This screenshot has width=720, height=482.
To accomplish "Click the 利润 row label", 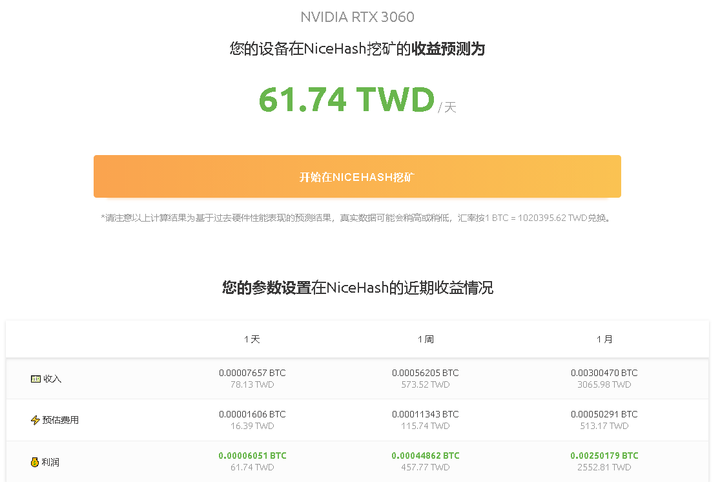I will 51,462.
